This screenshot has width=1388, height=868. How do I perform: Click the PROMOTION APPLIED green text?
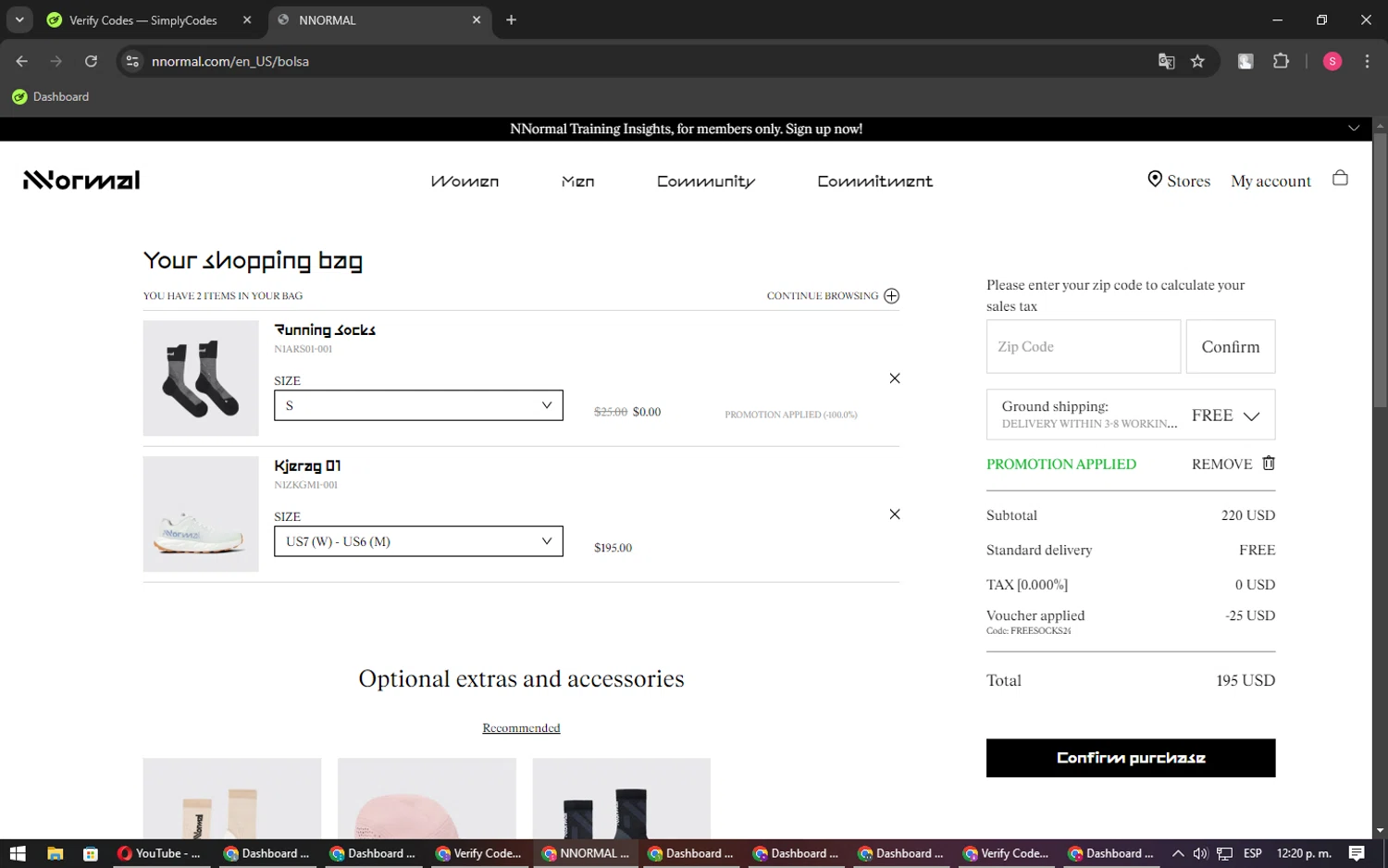tap(1061, 465)
